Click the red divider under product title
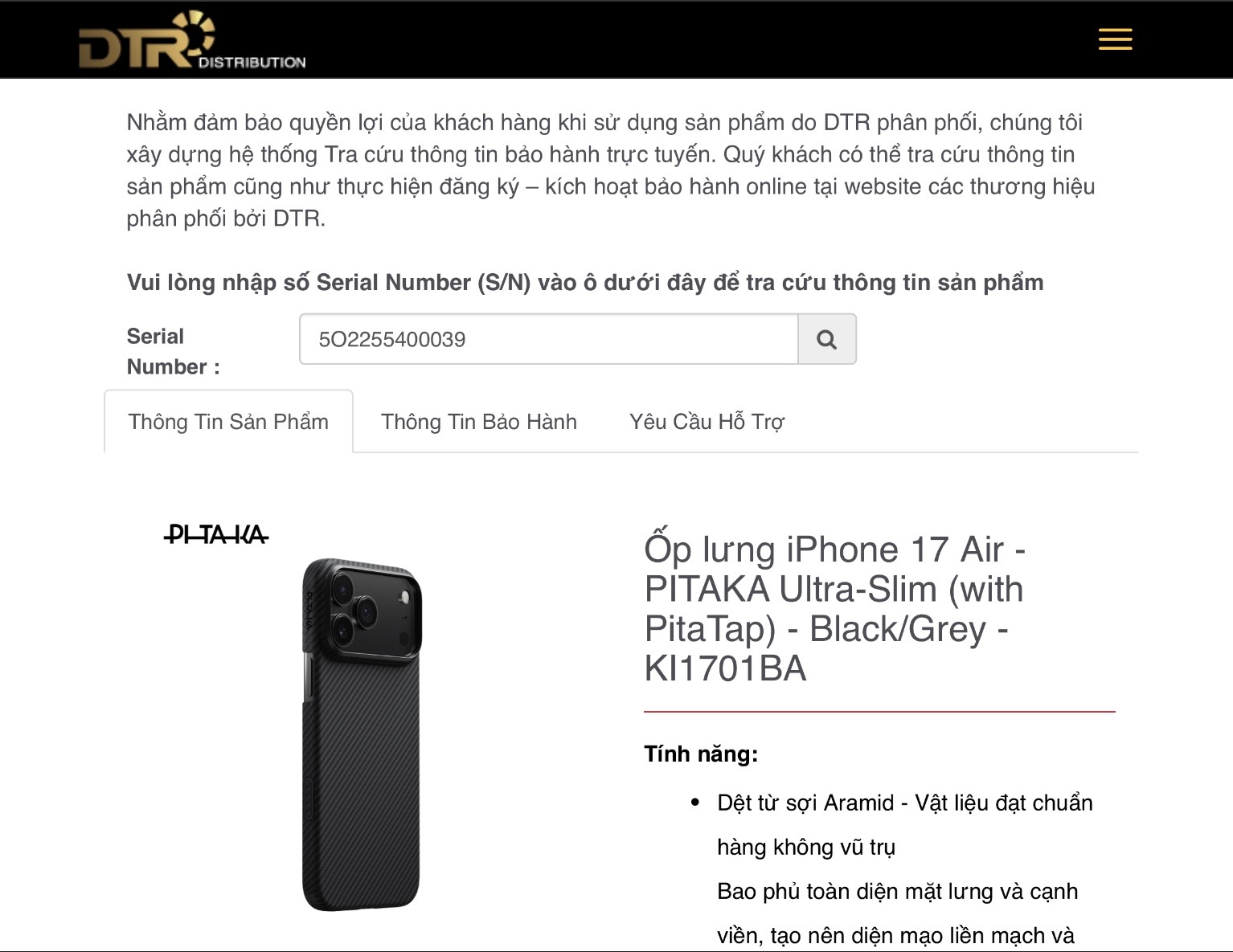 [879, 712]
